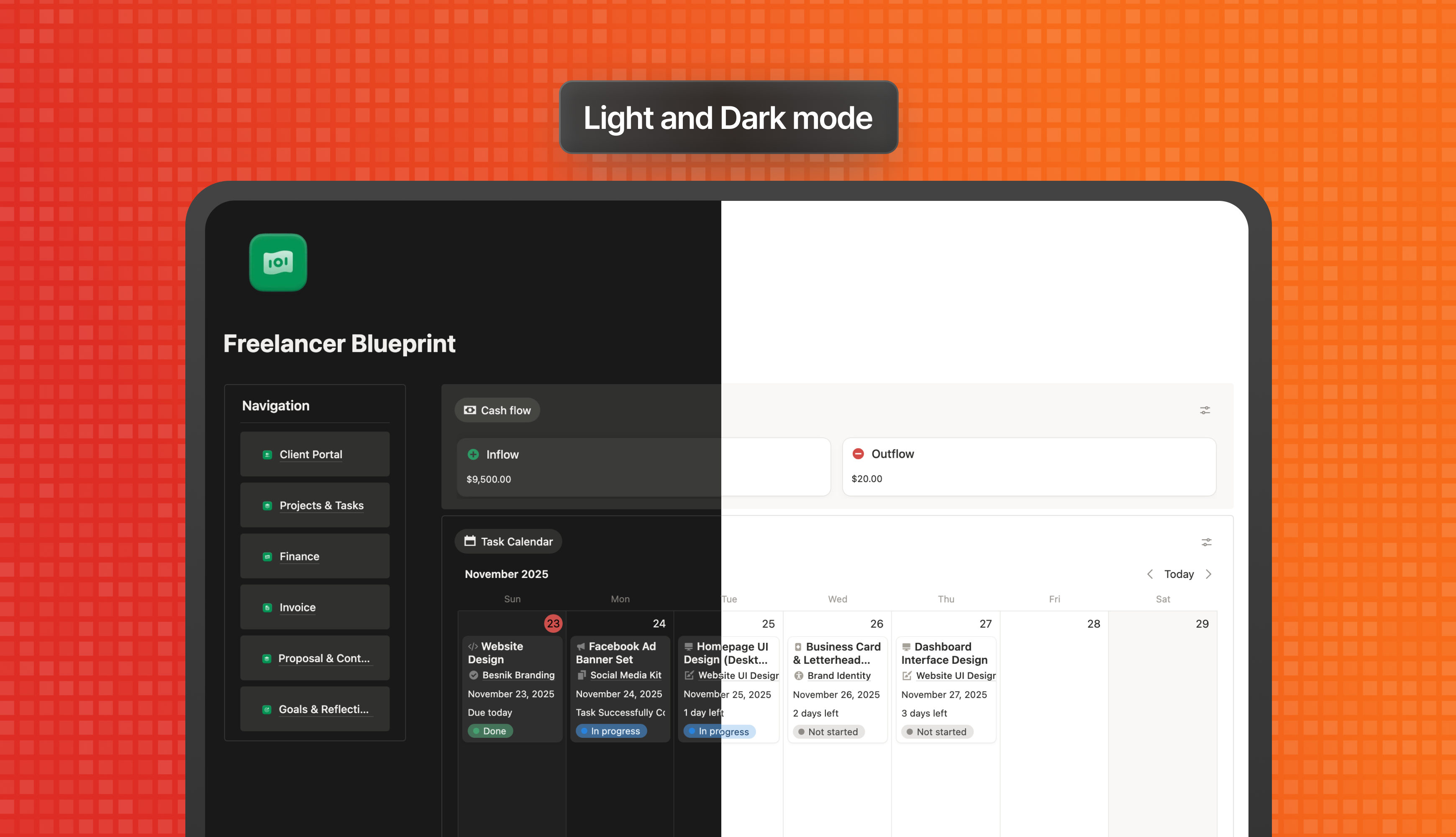Viewport: 1456px width, 837px height.
Task: Click the green plus icon next to Inflow
Action: (472, 454)
